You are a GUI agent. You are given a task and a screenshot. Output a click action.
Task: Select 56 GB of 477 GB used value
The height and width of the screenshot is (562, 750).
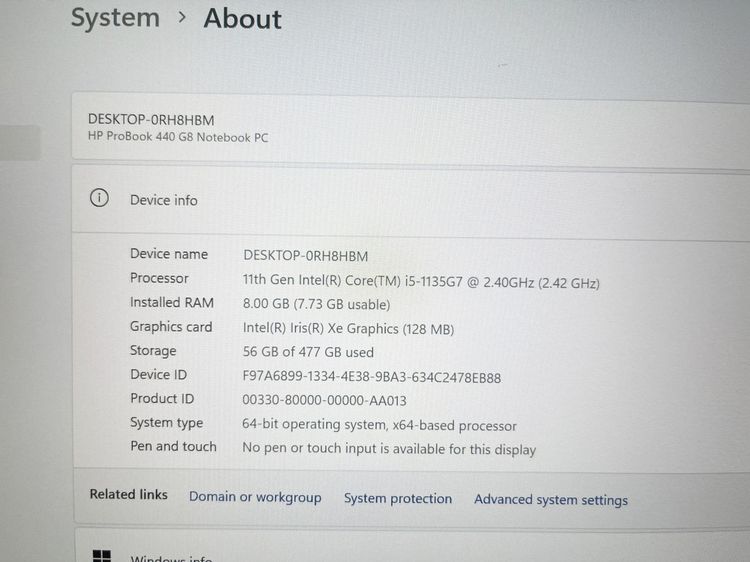point(308,352)
